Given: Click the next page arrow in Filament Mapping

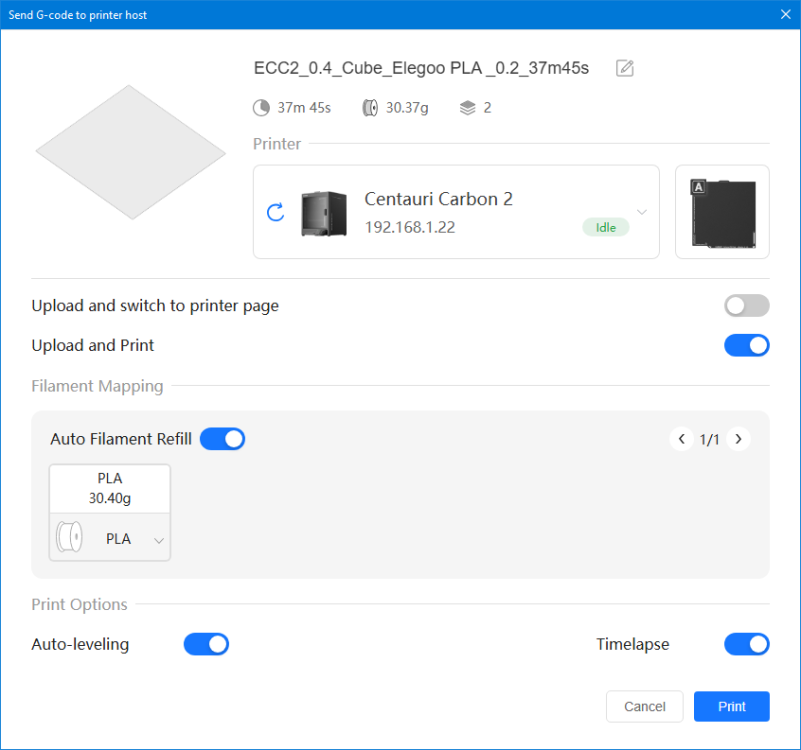Looking at the screenshot, I should point(738,439).
